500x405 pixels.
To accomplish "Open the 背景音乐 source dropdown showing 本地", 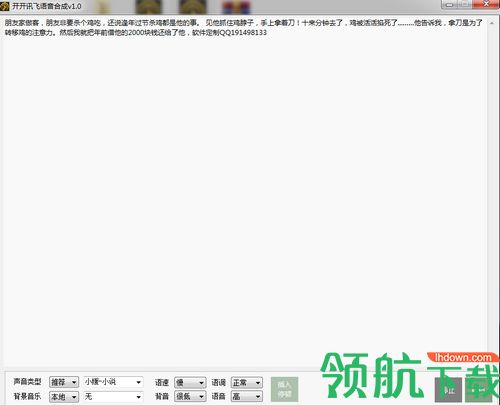I will click(64, 397).
